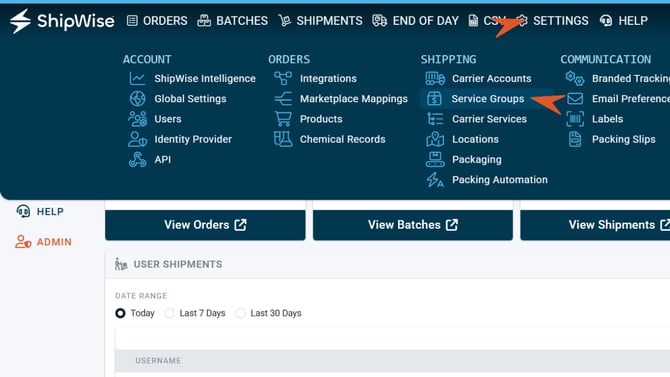Image resolution: width=670 pixels, height=377 pixels.
Task: Click the sidebar Admin user icon
Action: pos(23,242)
